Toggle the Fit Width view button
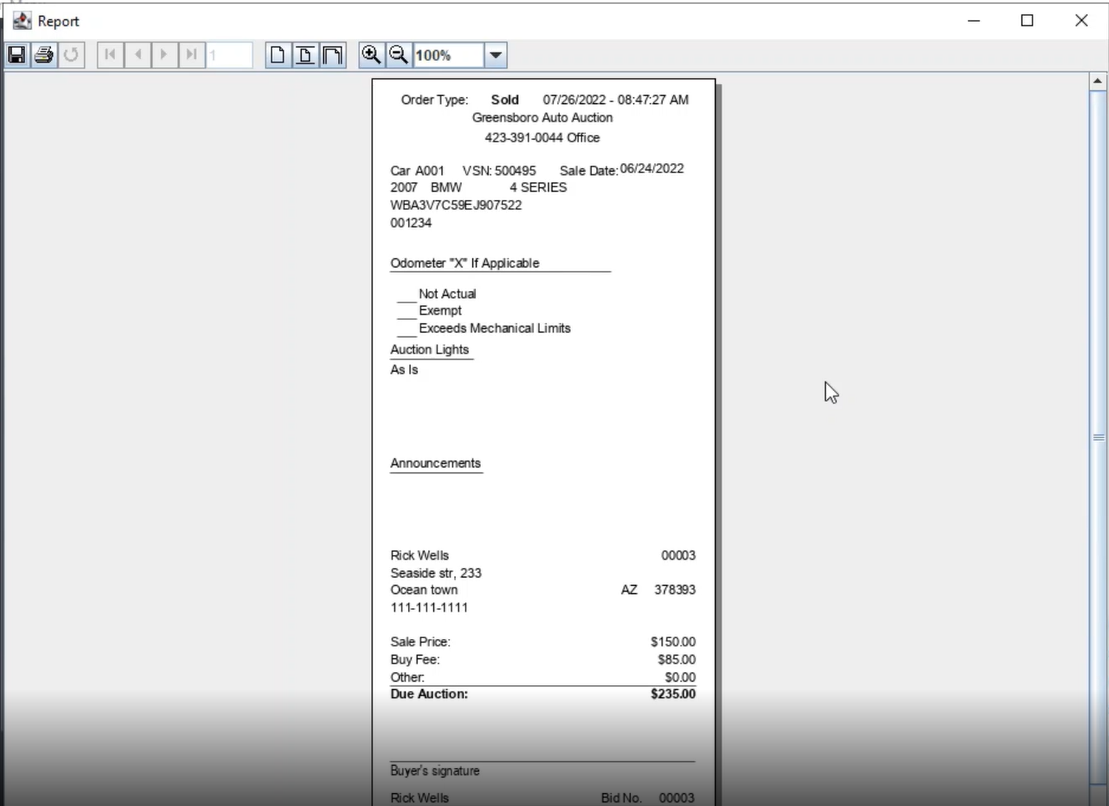 click(332, 55)
